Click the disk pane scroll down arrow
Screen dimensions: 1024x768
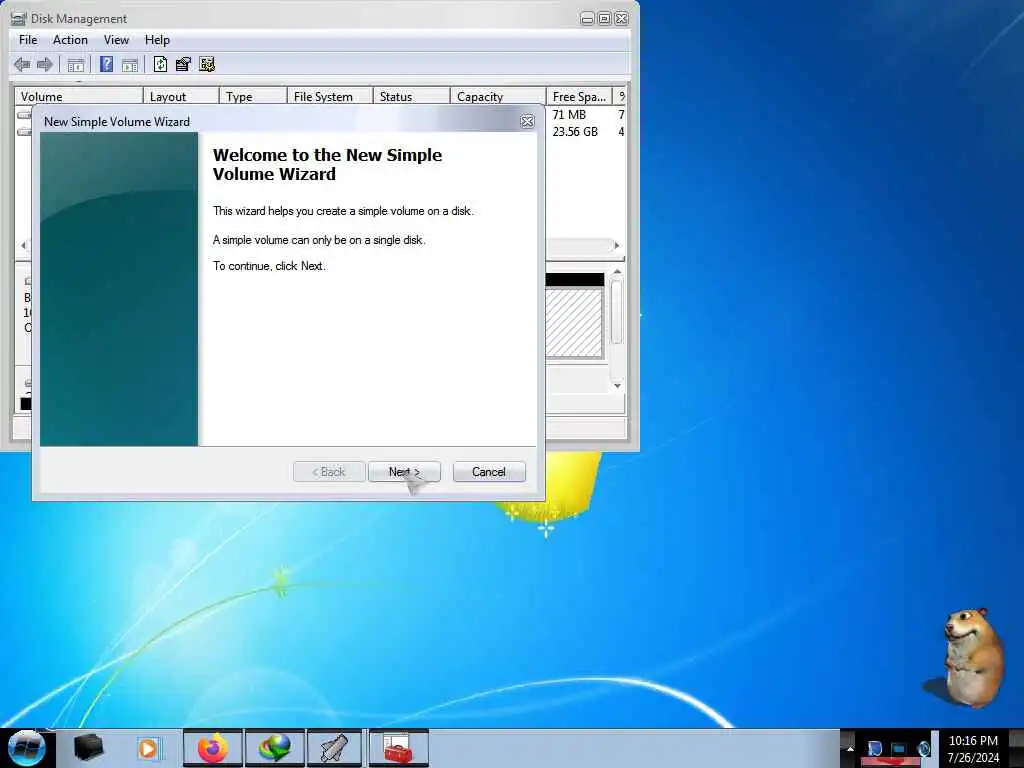tap(617, 386)
